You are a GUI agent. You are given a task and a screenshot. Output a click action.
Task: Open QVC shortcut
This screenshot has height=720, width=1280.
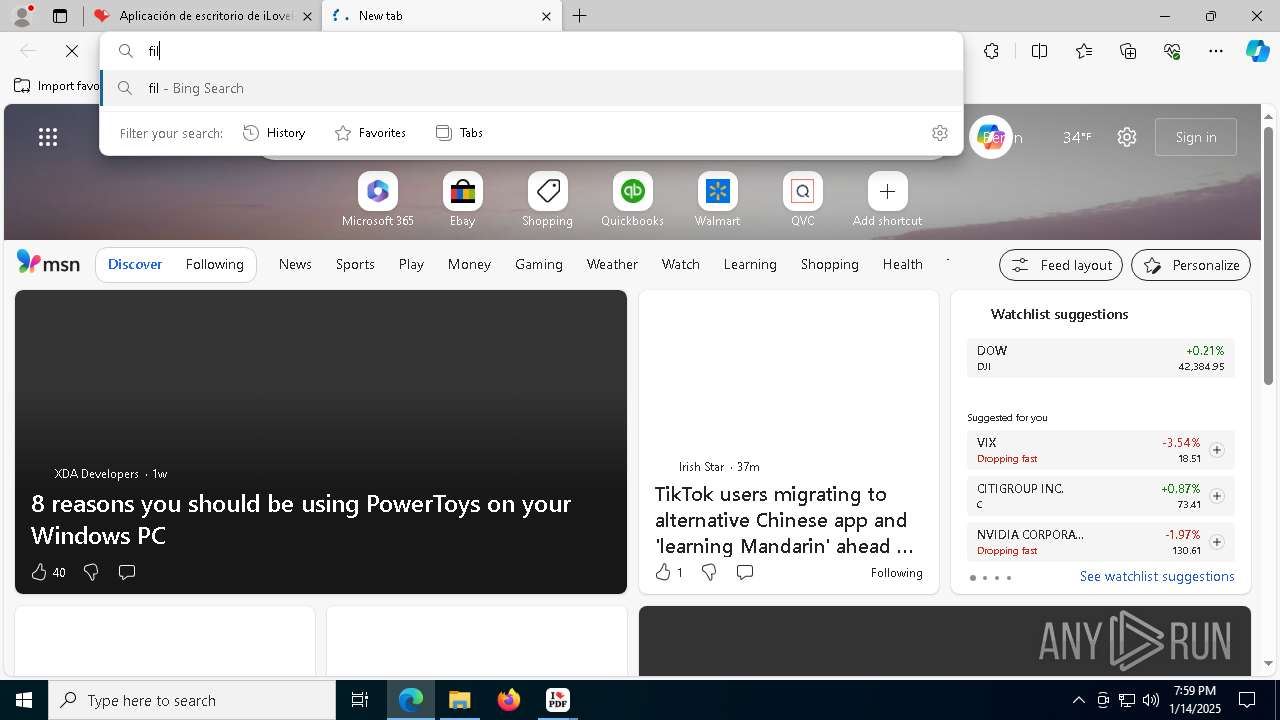803,200
